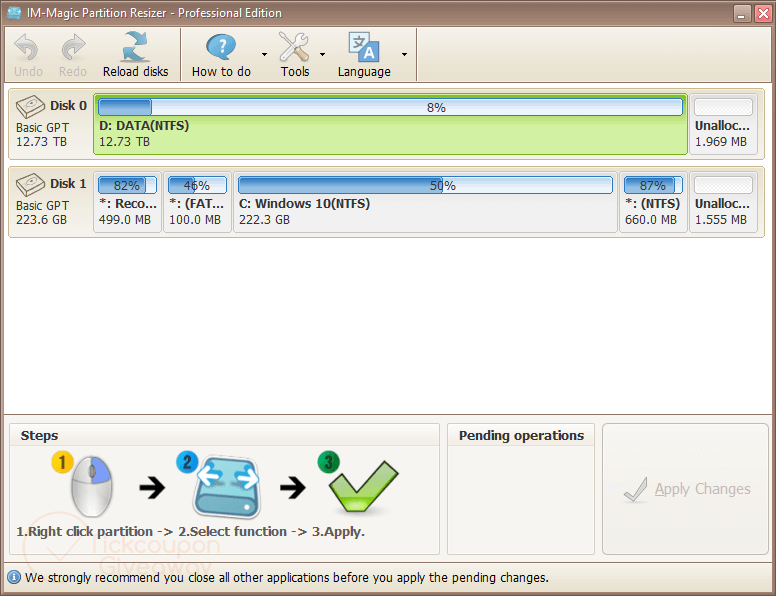Click the info icon in status bar
The width and height of the screenshot is (776, 596).
(14, 577)
